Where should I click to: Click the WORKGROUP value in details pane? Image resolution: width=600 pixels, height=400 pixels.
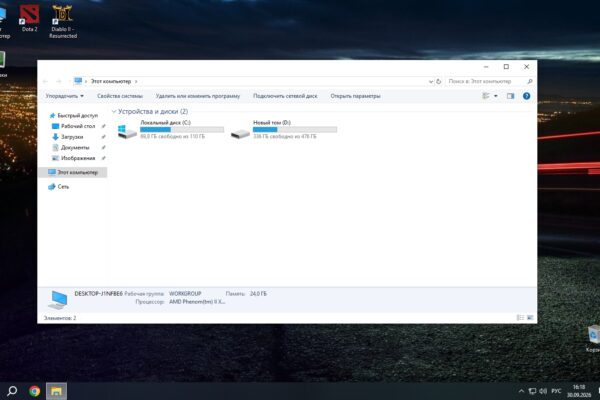[185, 294]
